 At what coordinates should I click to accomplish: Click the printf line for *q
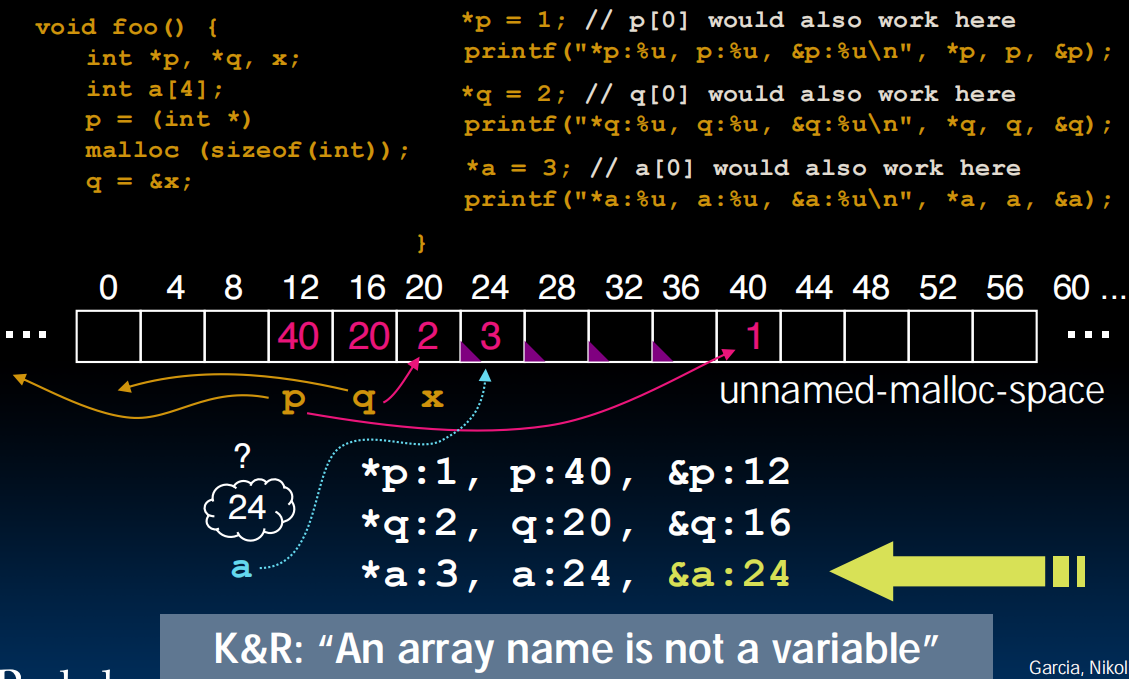pyautogui.click(x=788, y=126)
